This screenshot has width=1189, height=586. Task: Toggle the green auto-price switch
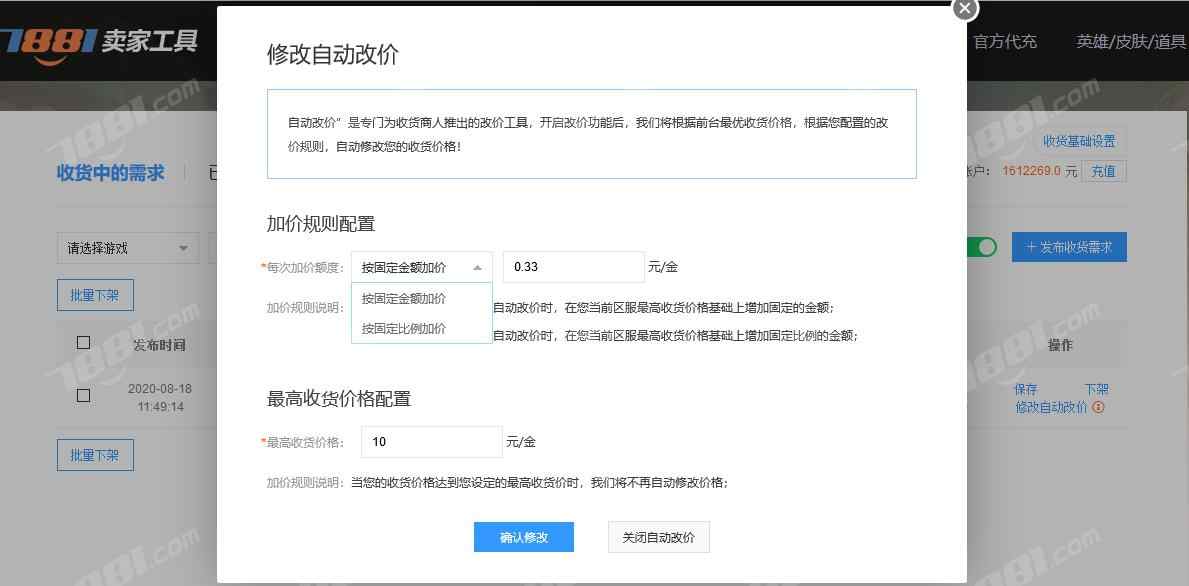[x=981, y=247]
